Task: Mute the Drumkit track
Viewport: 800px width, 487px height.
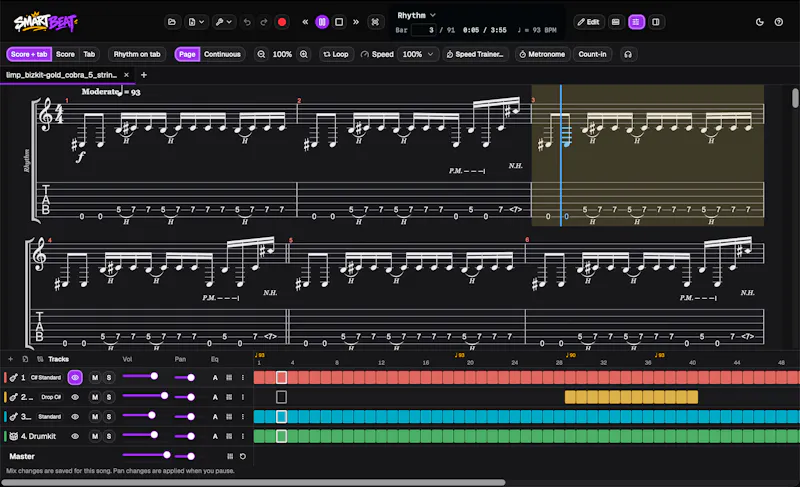Action: tap(94, 436)
